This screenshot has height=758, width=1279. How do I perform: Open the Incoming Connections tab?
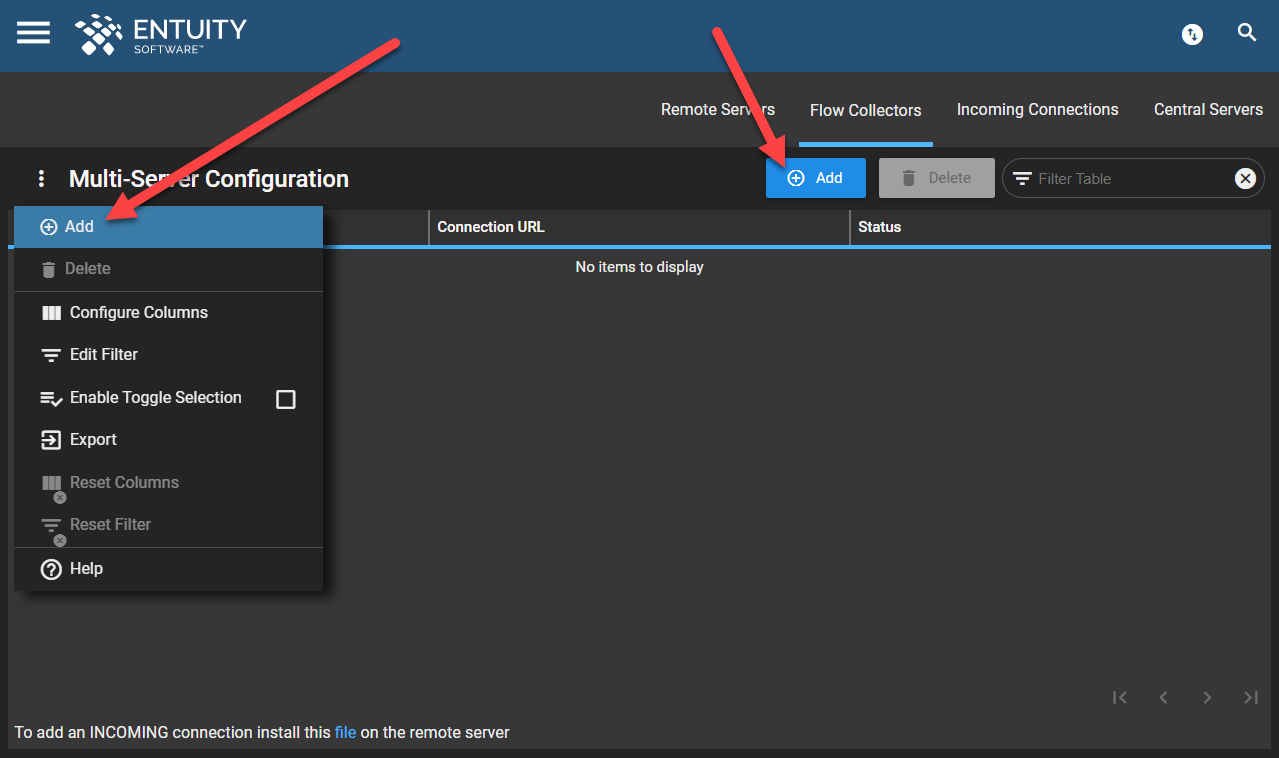[1038, 110]
